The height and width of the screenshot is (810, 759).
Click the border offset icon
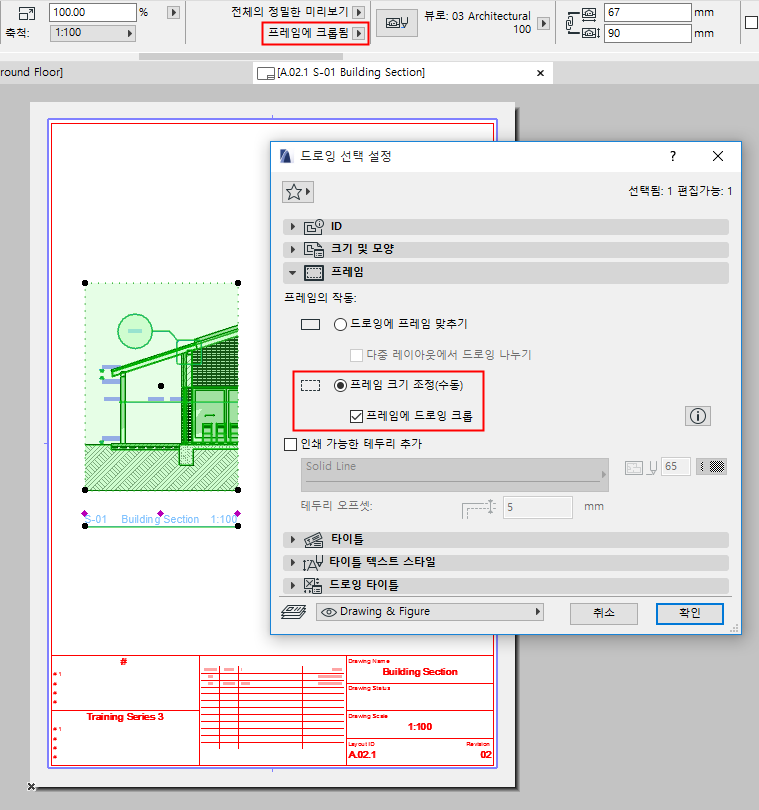[478, 508]
